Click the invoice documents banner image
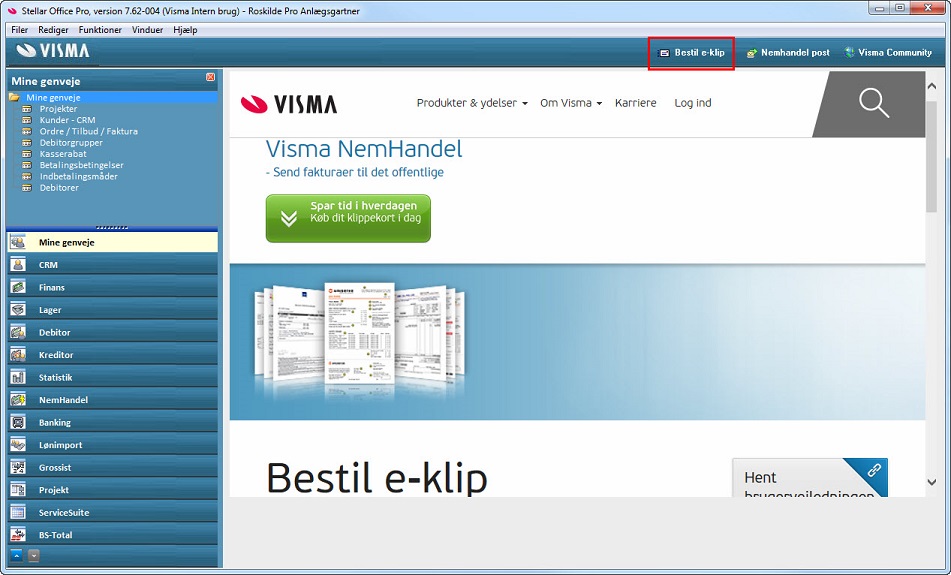The height and width of the screenshot is (575, 951). coord(360,340)
